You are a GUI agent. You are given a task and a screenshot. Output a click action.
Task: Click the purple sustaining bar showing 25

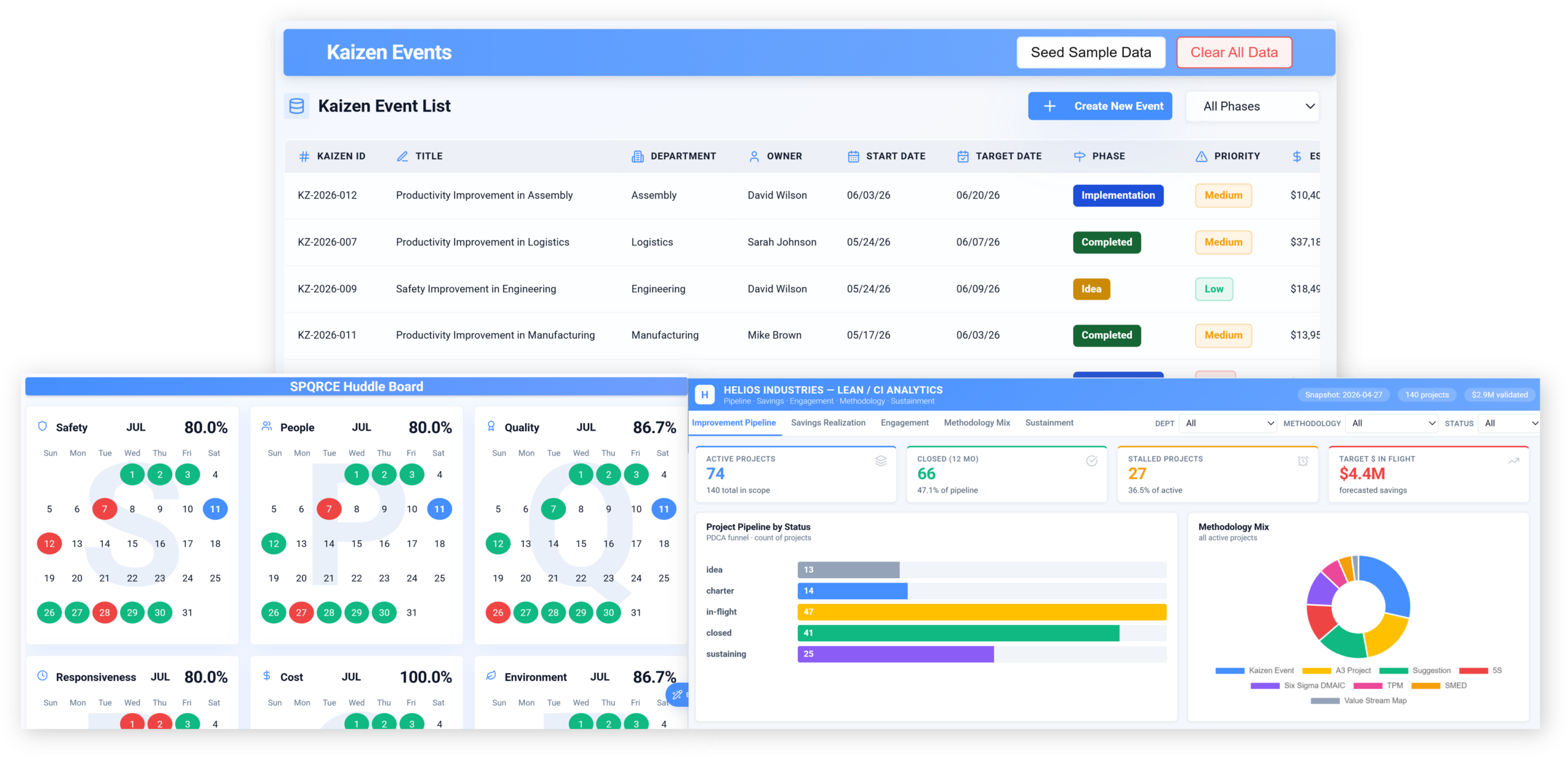pos(895,654)
